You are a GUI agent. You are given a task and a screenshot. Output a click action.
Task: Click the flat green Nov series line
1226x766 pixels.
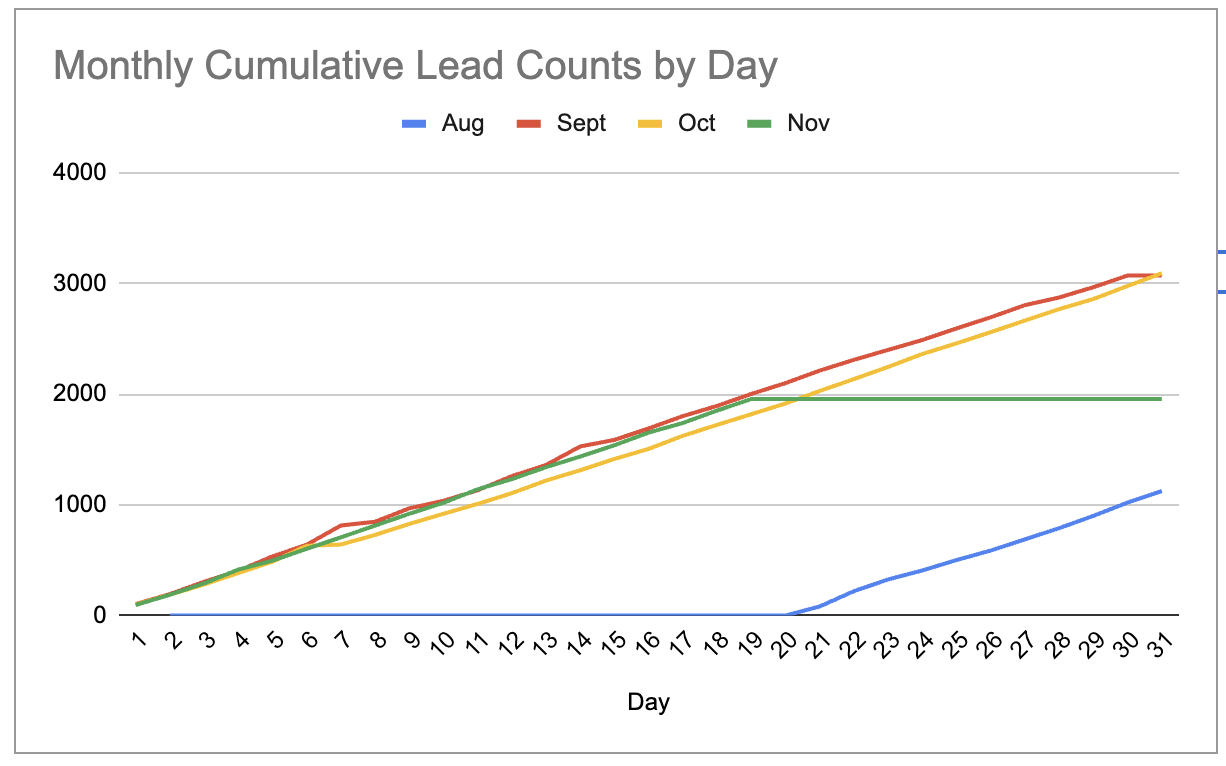[x=960, y=399]
